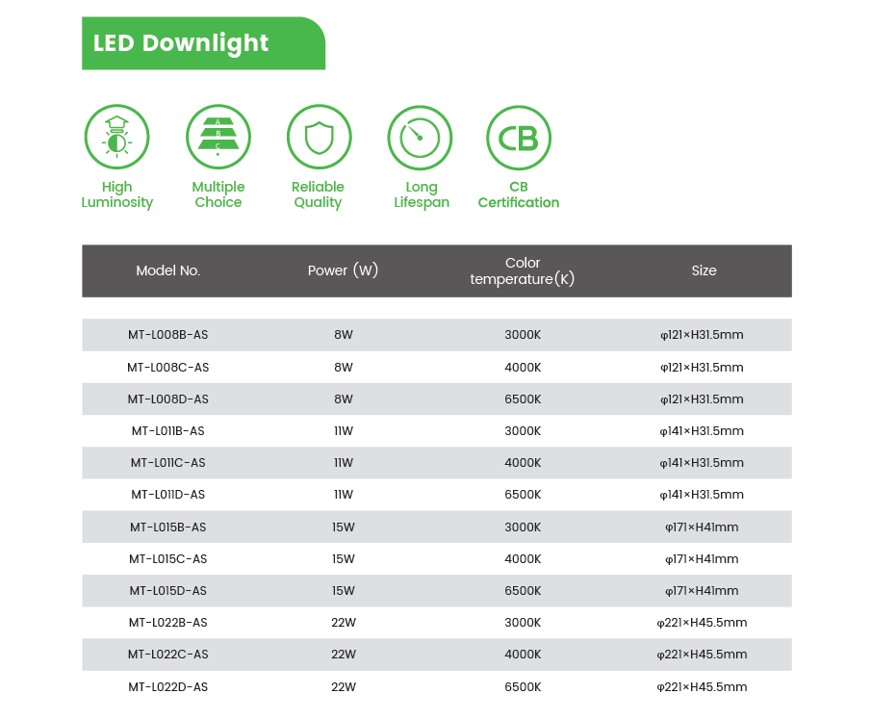
Task: Expand the Size column header
Action: pos(705,270)
